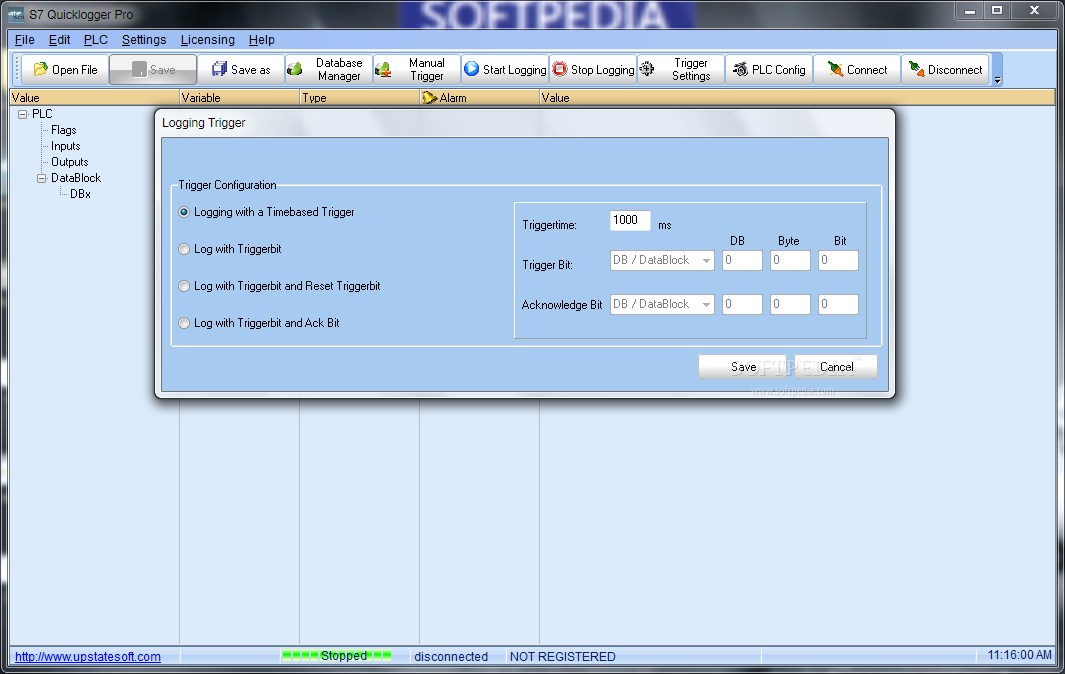1065x674 pixels.
Task: Click the Disconnect plug icon
Action: [x=917, y=69]
